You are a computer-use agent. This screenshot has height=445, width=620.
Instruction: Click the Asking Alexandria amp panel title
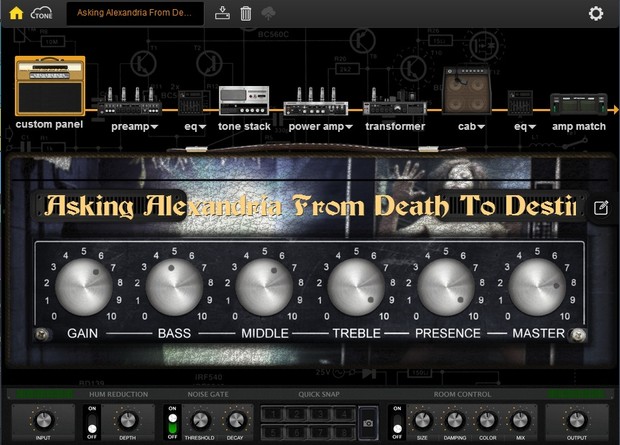click(310, 206)
